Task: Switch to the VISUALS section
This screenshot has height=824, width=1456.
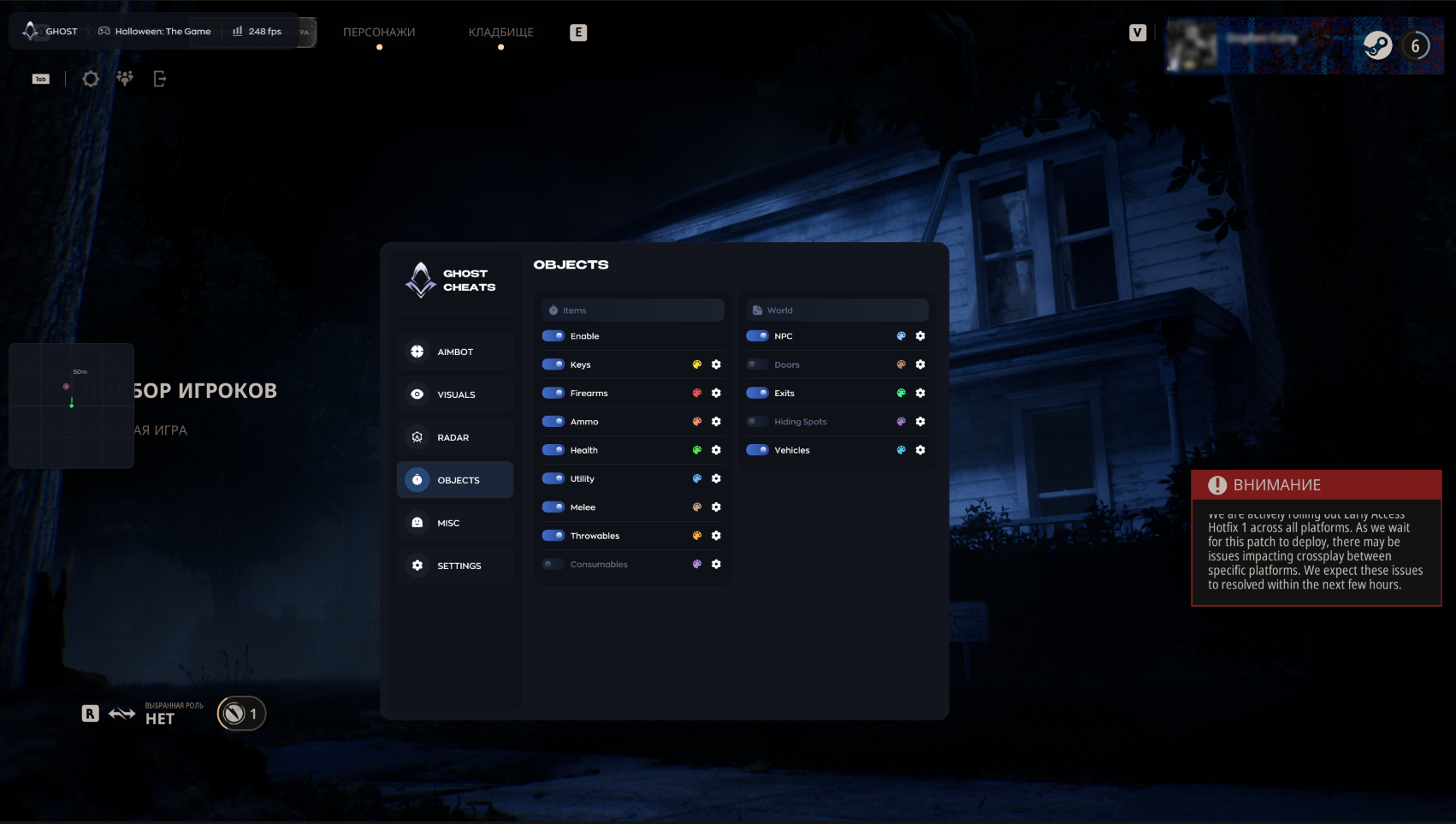Action: 455,394
